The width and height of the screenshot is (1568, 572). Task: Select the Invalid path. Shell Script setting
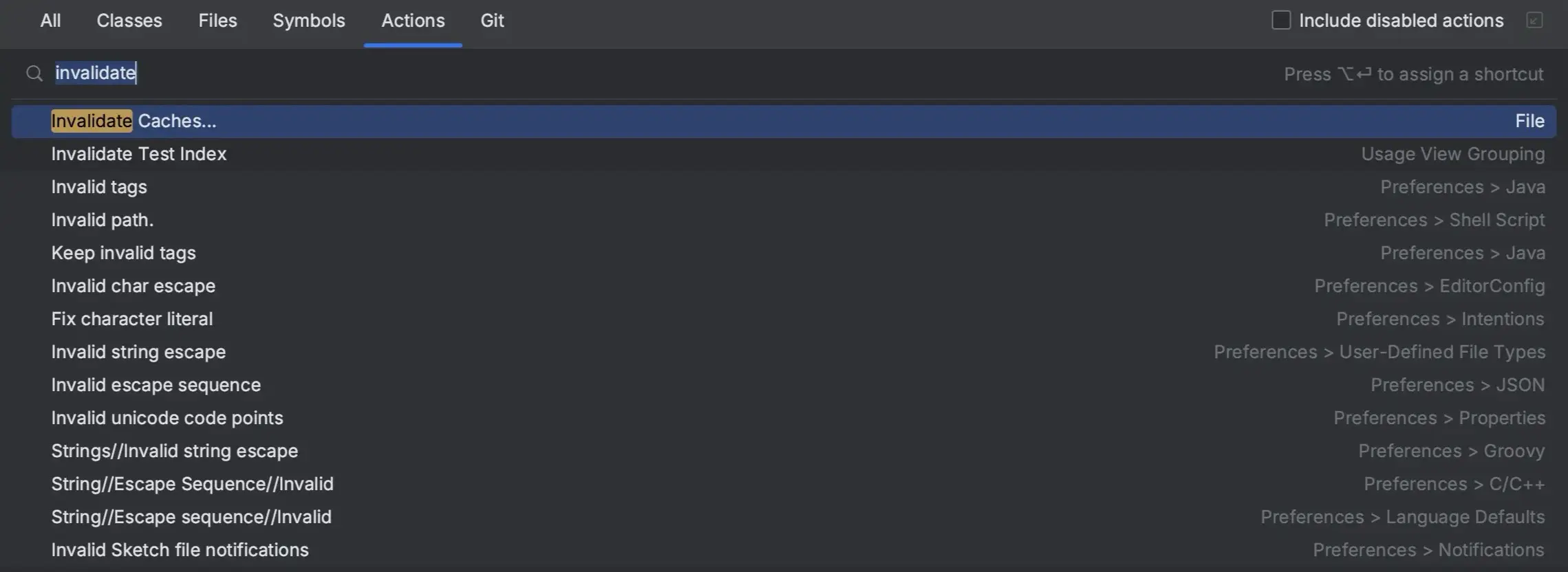(x=103, y=219)
